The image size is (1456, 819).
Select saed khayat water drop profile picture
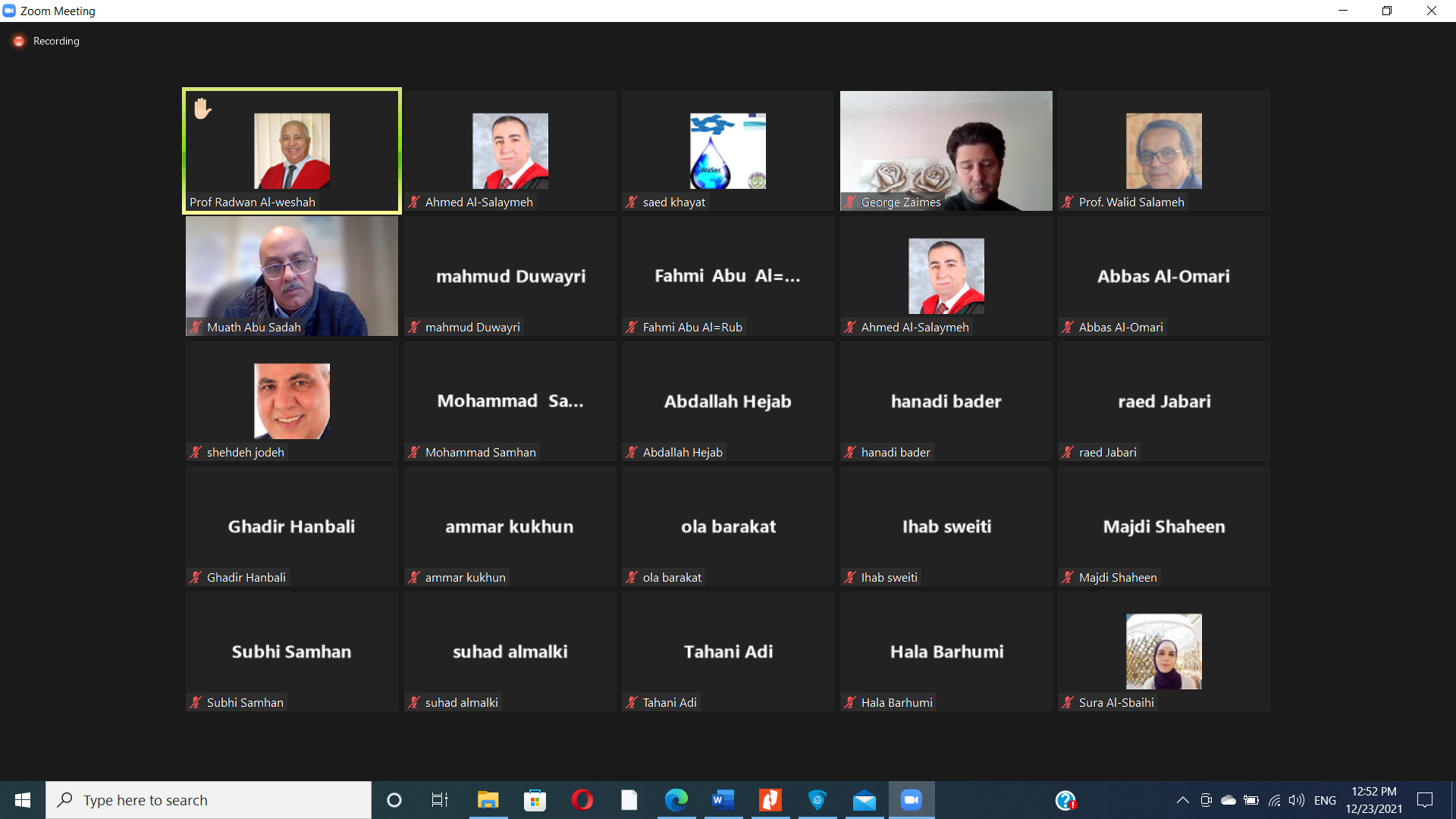pyautogui.click(x=728, y=151)
